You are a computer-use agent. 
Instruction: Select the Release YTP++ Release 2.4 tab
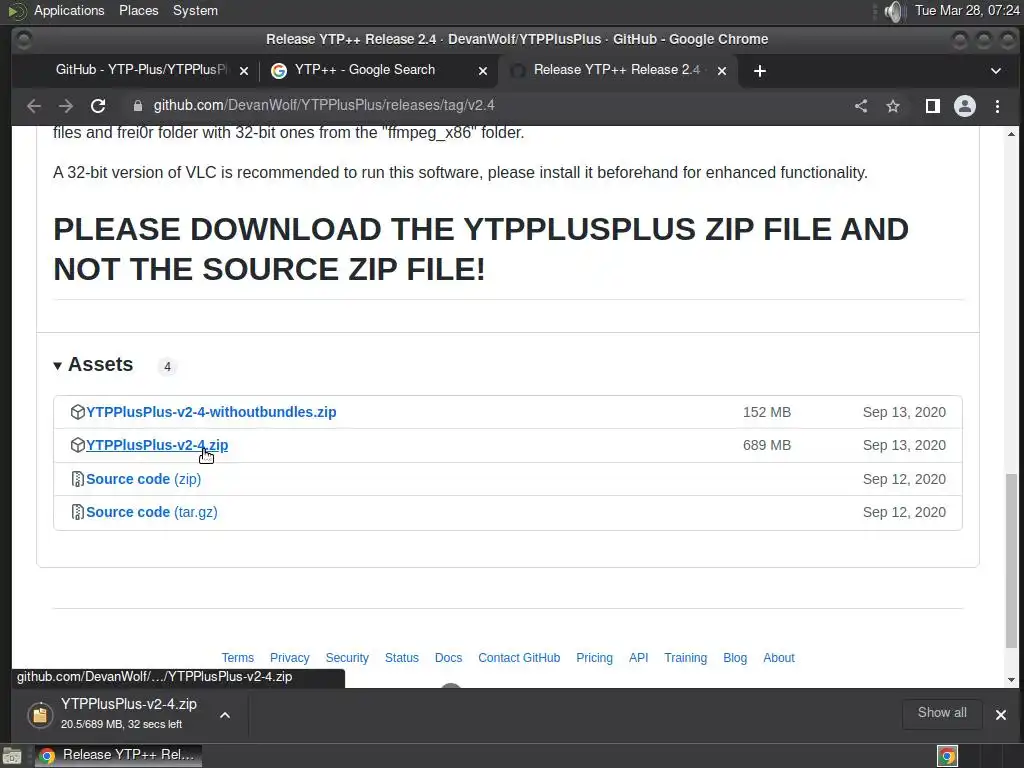pyautogui.click(x=616, y=70)
